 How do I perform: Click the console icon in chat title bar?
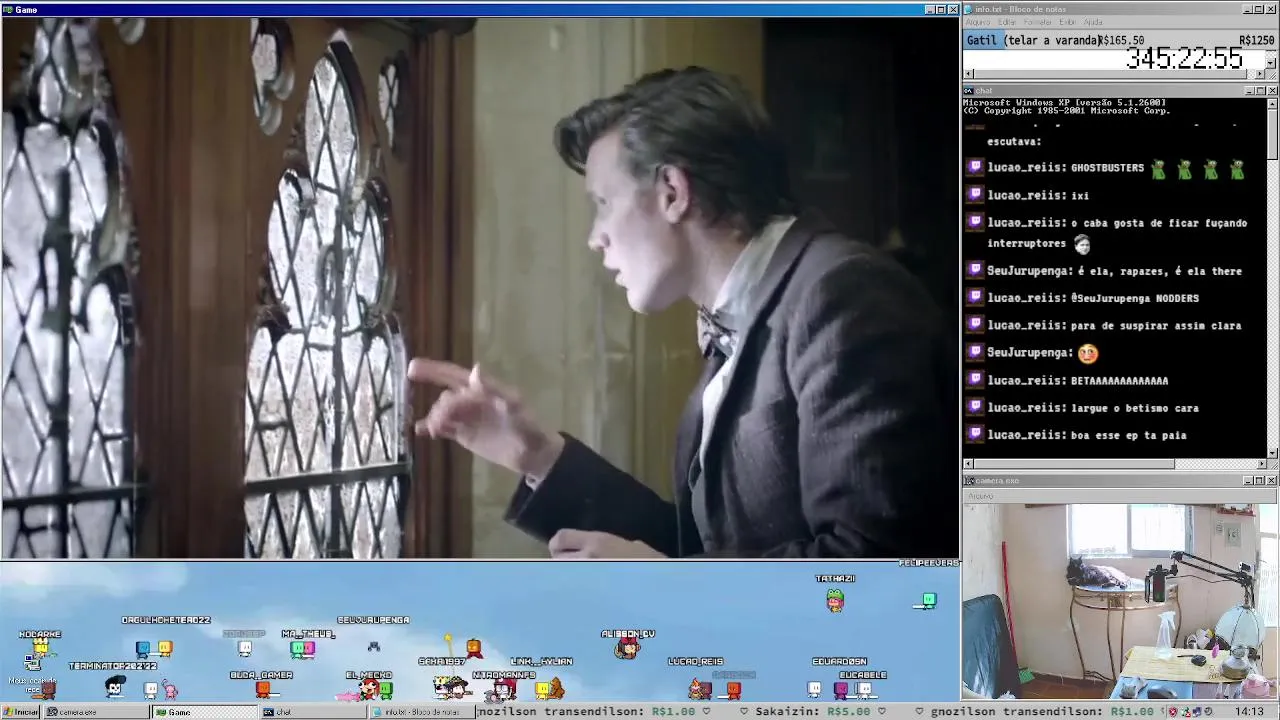[968, 91]
